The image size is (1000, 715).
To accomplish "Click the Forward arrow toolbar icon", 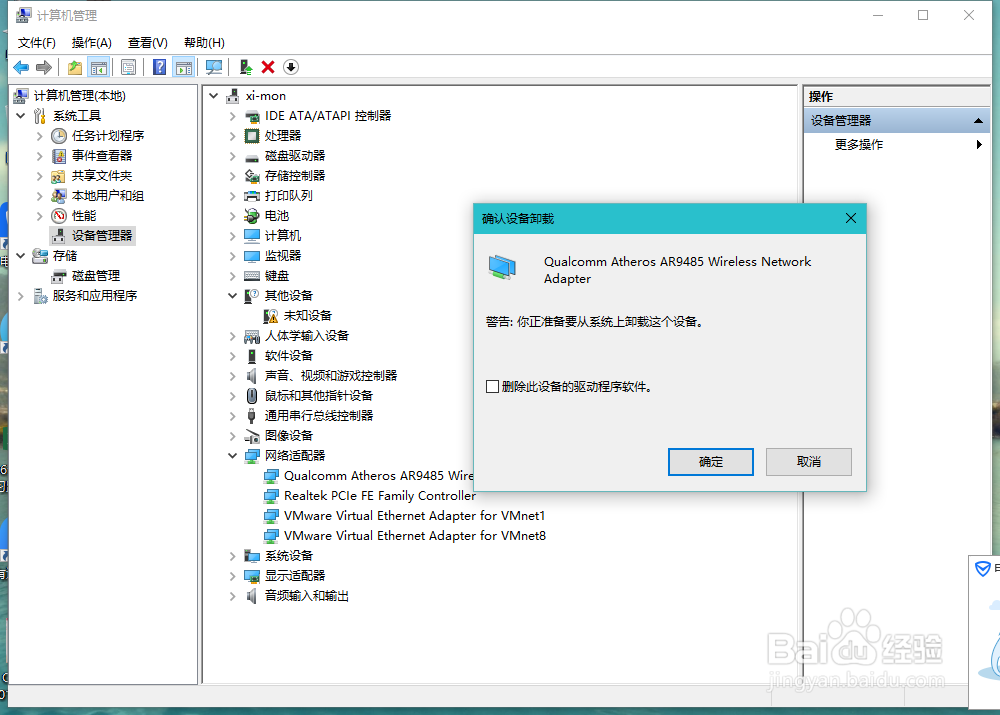I will 44,67.
